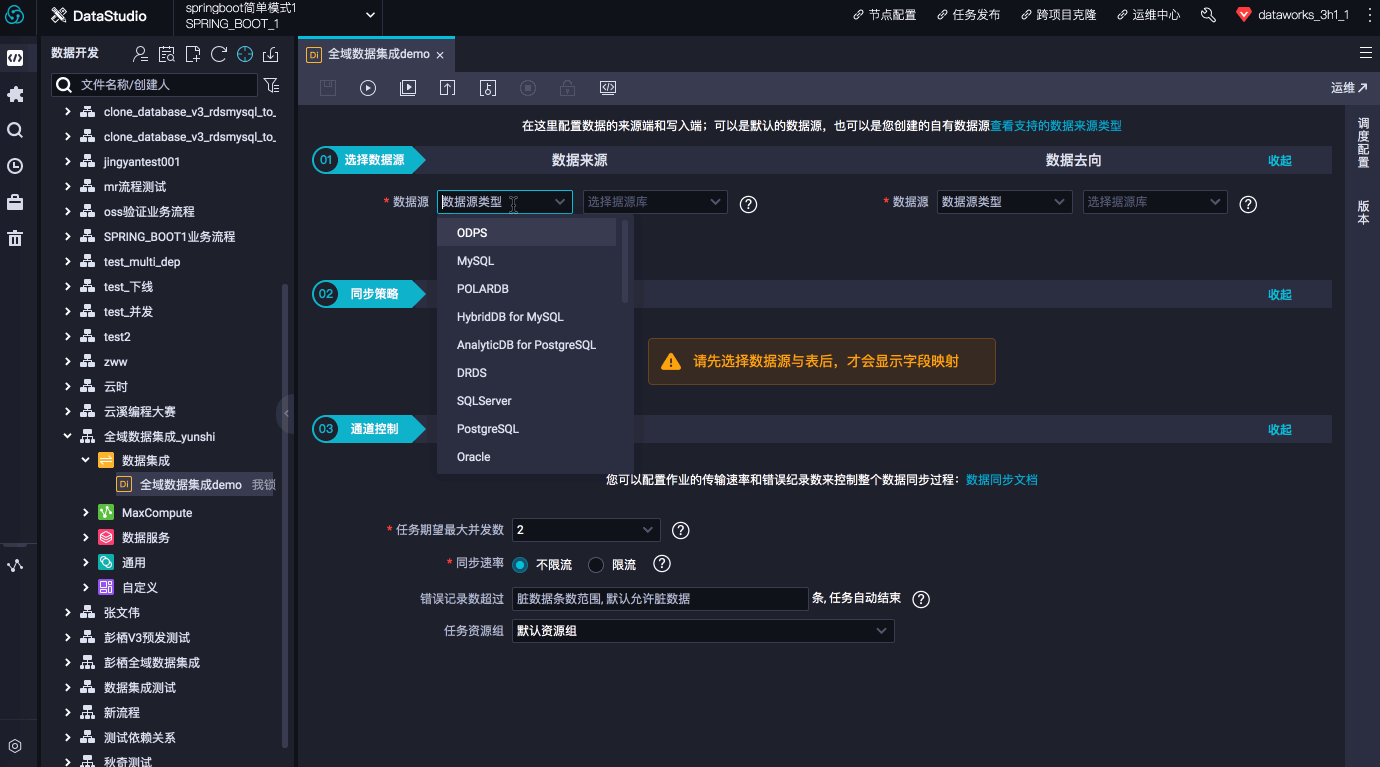Click help icon next to source 选择据源库

[x=748, y=204]
